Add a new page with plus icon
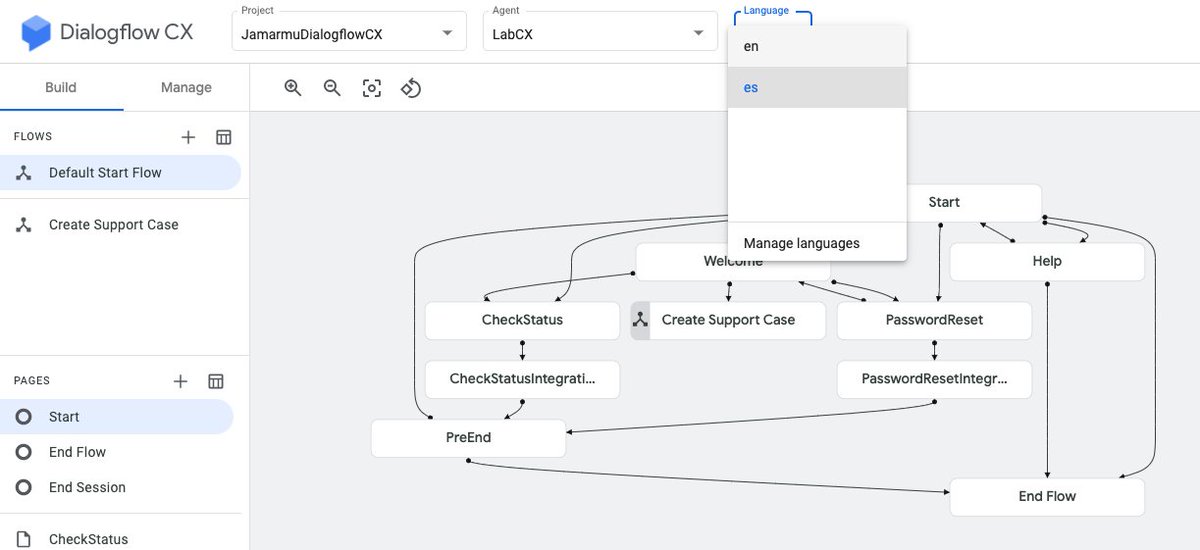1200x550 pixels. point(180,381)
